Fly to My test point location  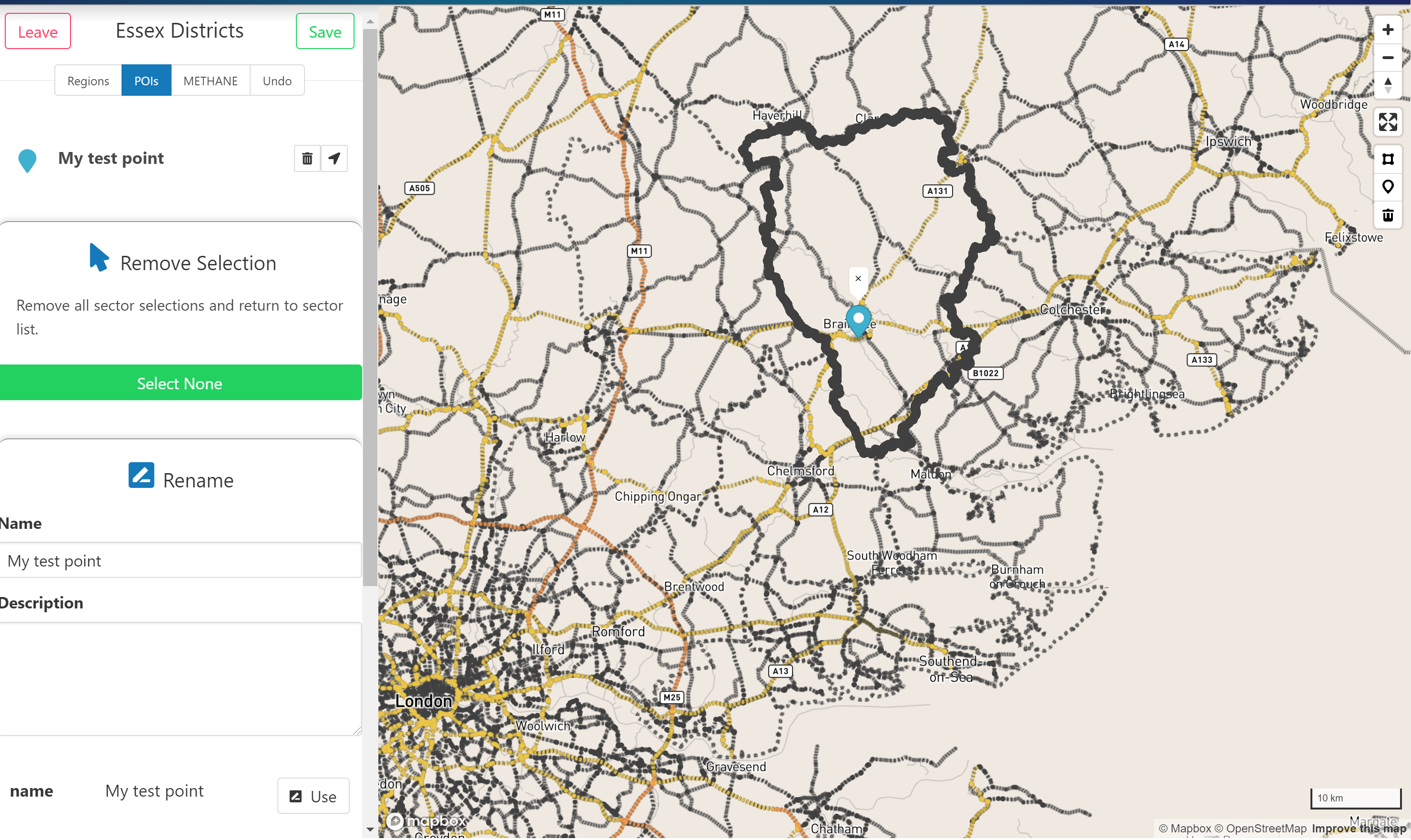(335, 159)
